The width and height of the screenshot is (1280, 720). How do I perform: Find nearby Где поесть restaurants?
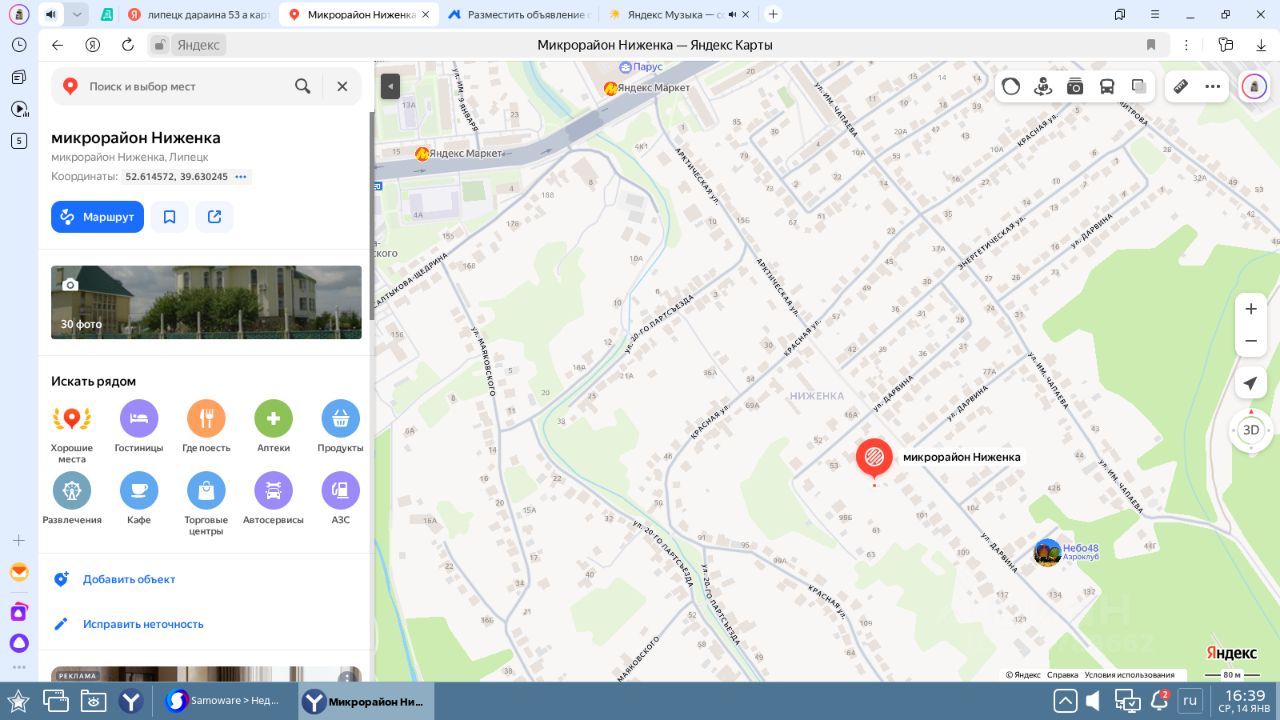pos(206,427)
